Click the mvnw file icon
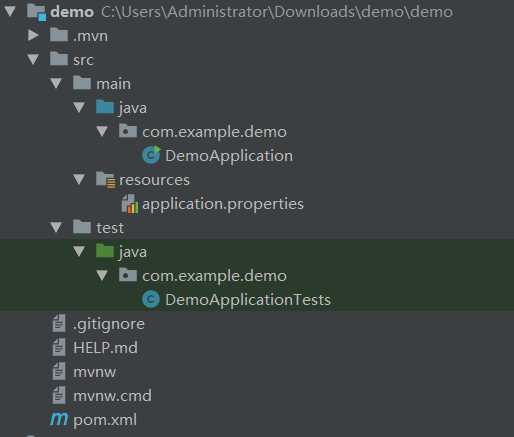This screenshot has height=437, width=514. pyautogui.click(x=59, y=371)
